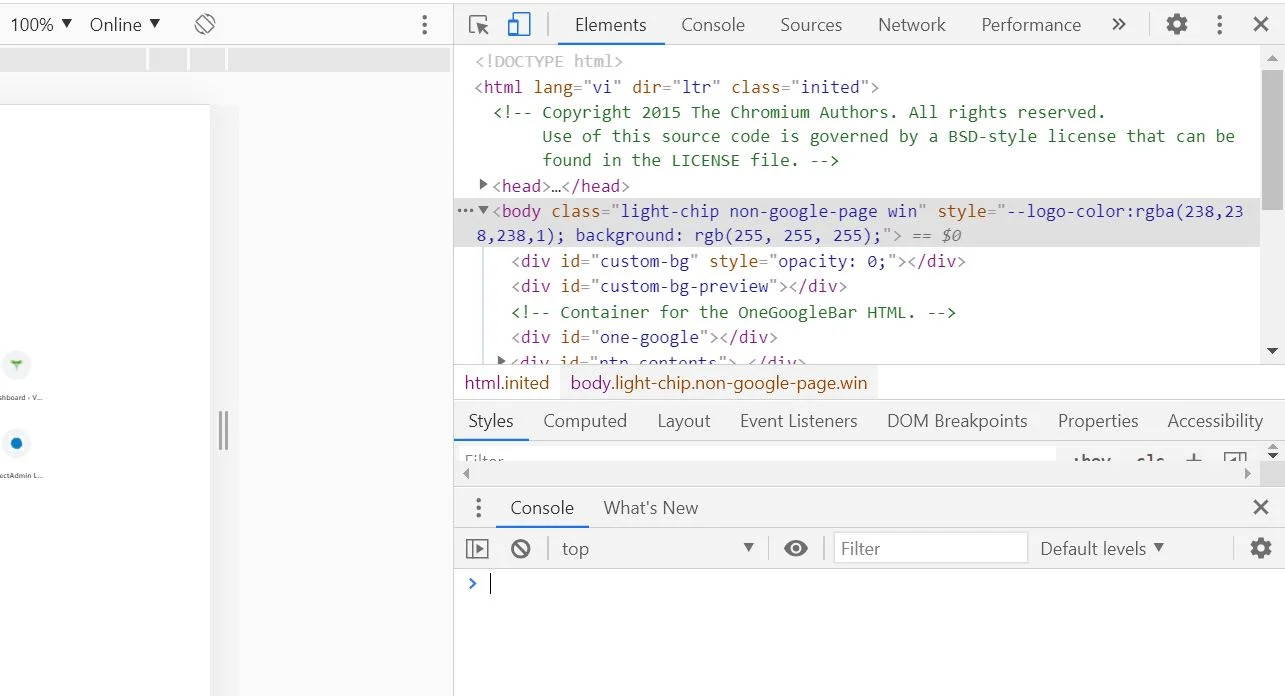Show more DevTools tabs with the chevron
The height and width of the screenshot is (696, 1285).
click(x=1119, y=25)
